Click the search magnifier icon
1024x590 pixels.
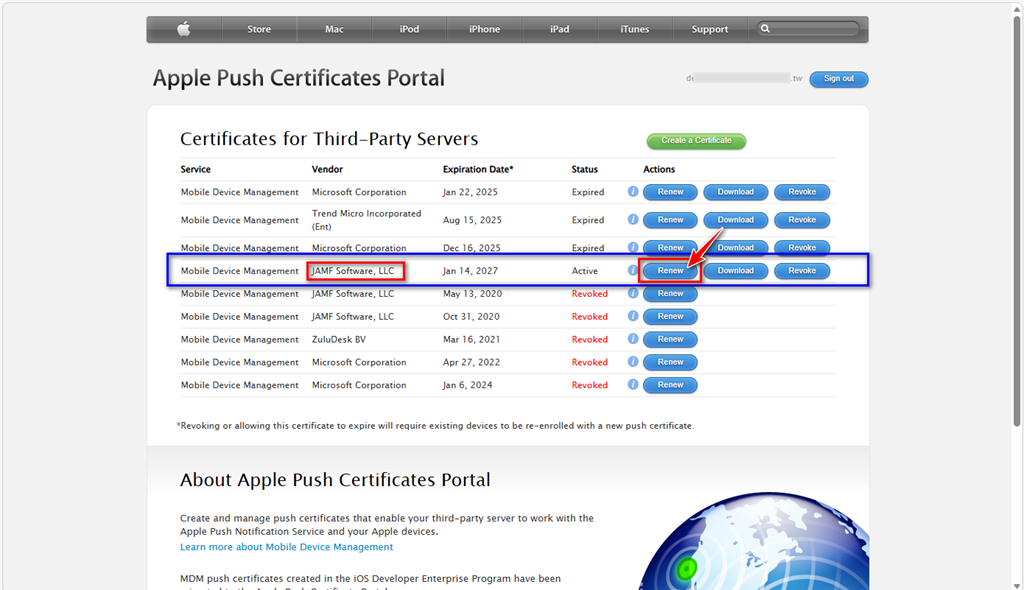pos(766,29)
